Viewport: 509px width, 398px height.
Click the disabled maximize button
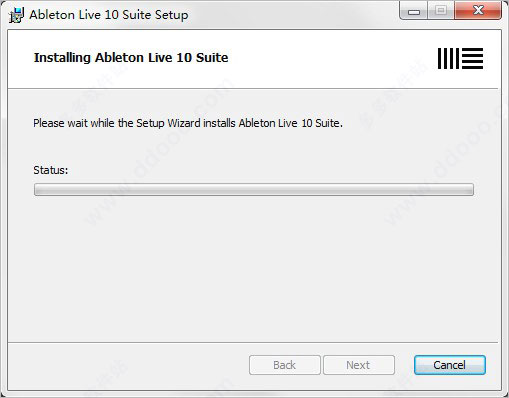pos(441,11)
